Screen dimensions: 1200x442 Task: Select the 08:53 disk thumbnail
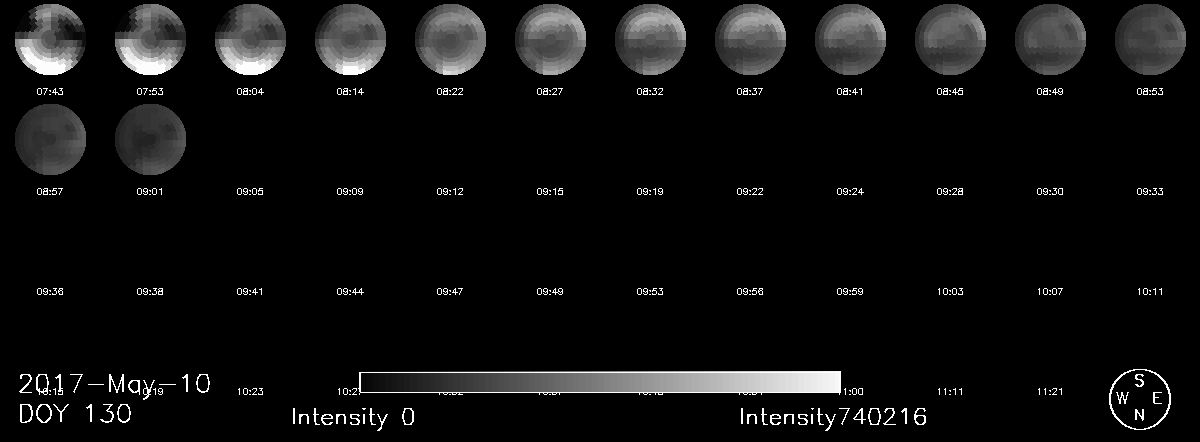[x=1150, y=39]
